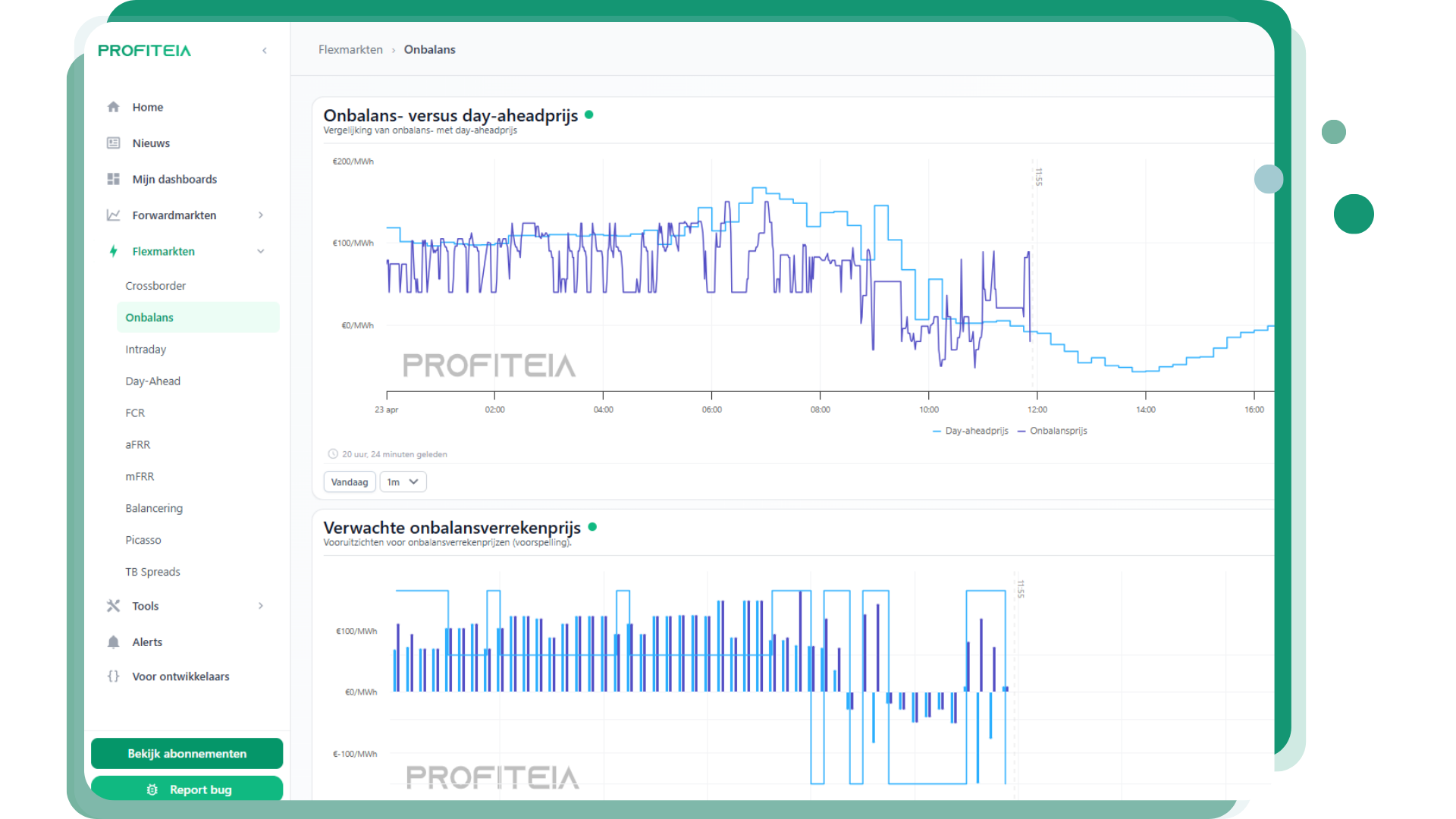Select aFRR in the Flexmarkten menu
The image size is (1456, 819).
point(138,445)
